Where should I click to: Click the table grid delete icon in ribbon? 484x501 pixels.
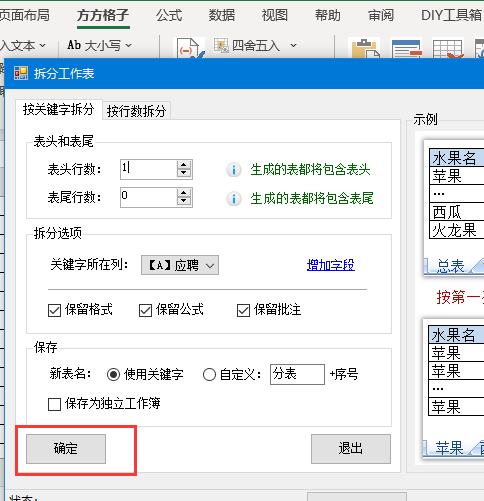coord(448,49)
